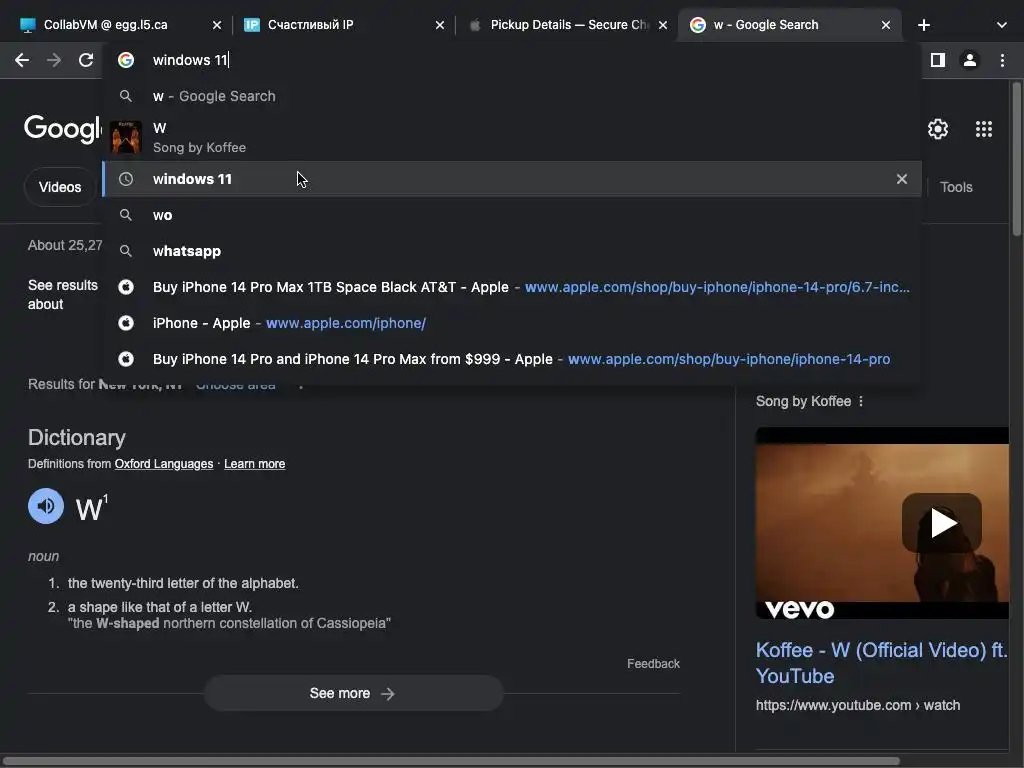Image resolution: width=1024 pixels, height=768 pixels.
Task: Close the Счастливый IP tab
Action: 440,25
